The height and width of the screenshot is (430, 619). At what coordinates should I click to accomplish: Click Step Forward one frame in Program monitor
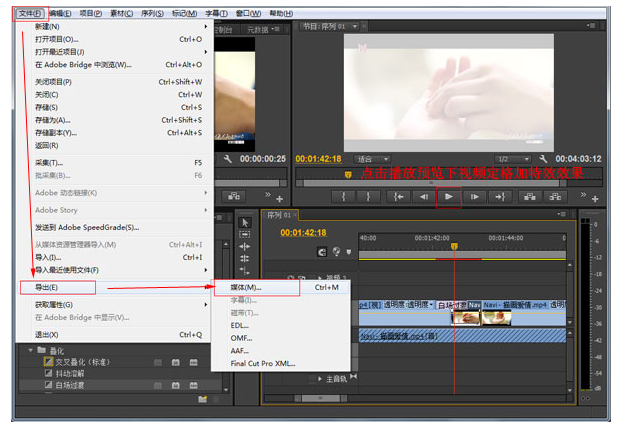point(475,197)
